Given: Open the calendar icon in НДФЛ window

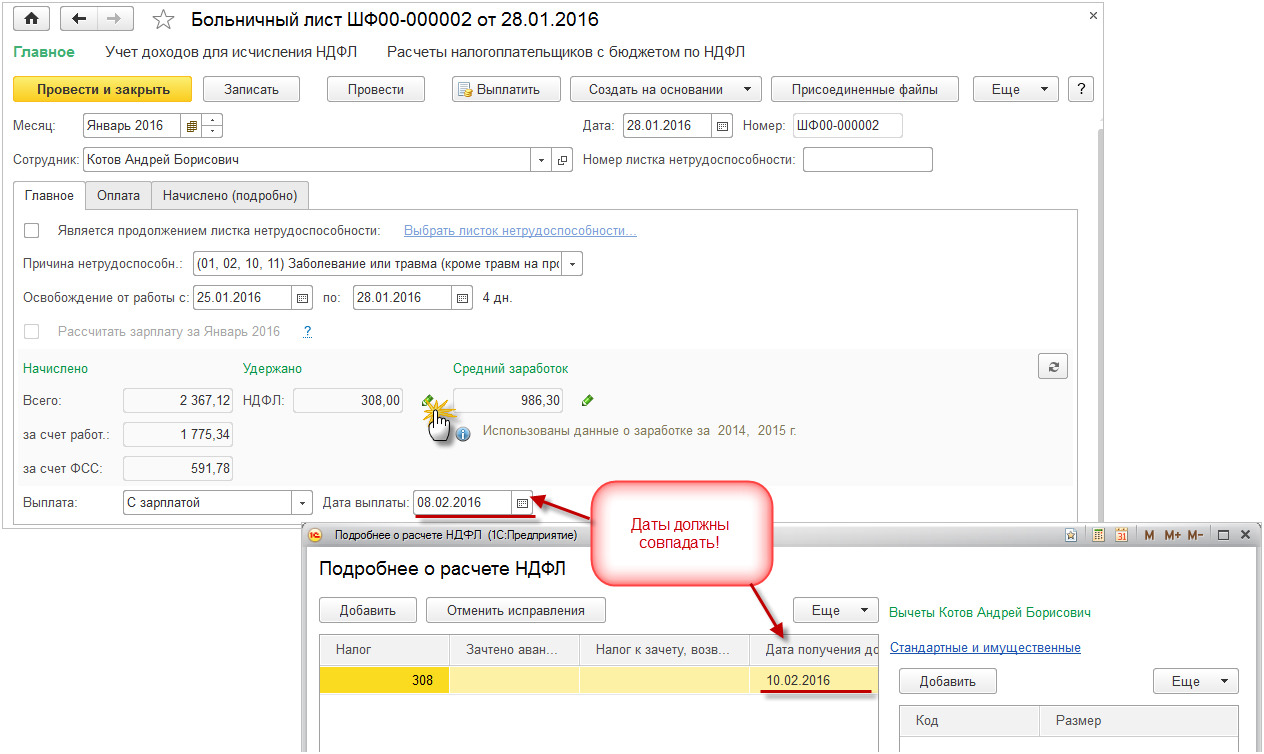Looking at the screenshot, I should click(1122, 535).
